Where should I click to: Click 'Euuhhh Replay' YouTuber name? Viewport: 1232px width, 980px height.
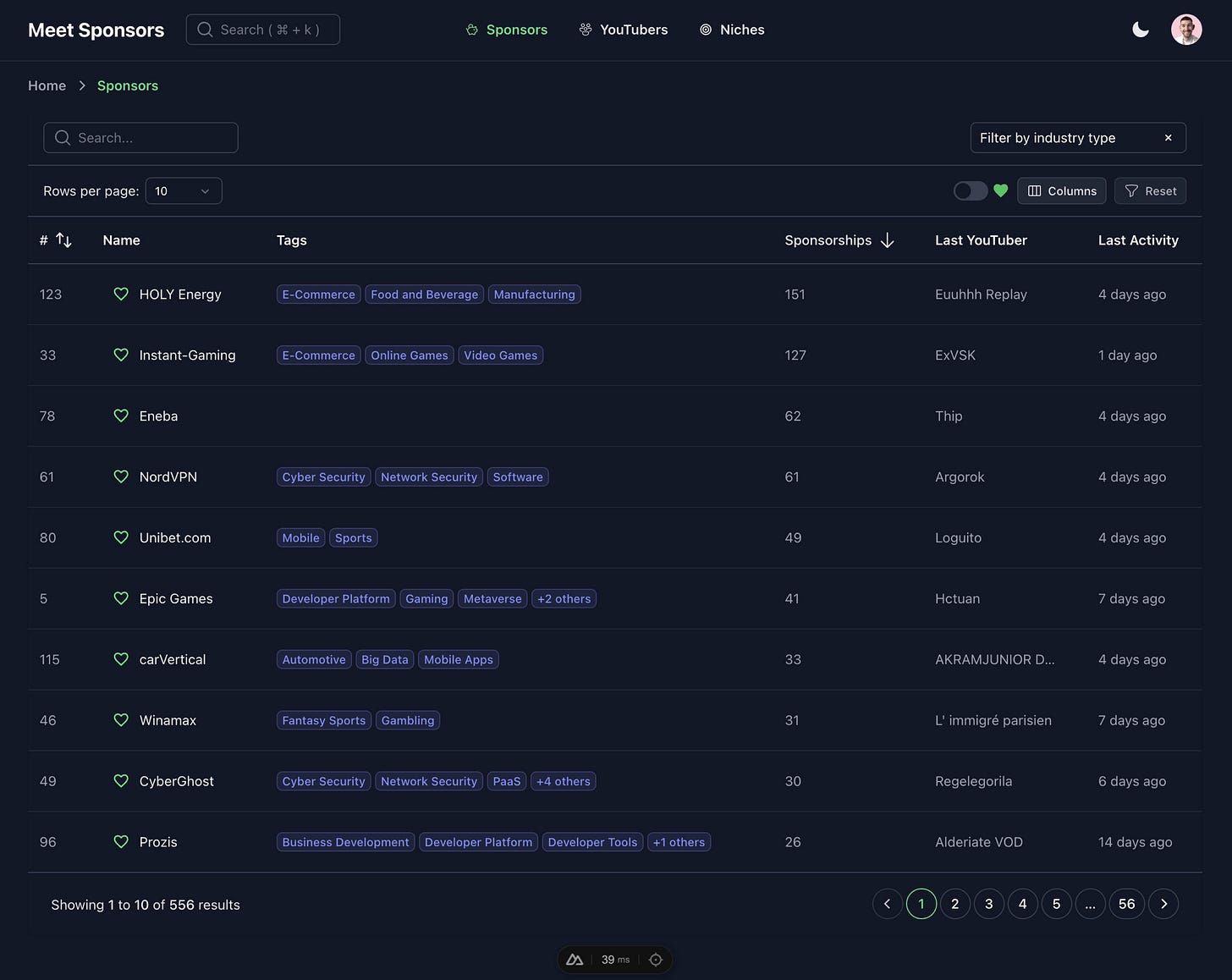coord(981,294)
